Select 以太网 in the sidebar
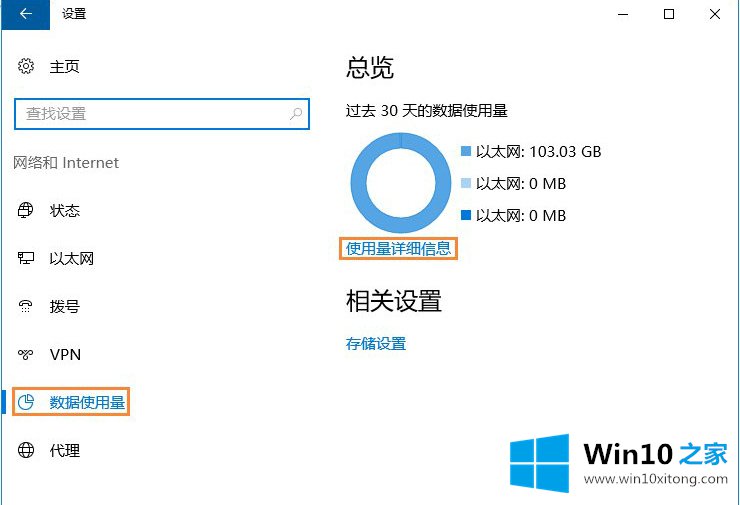This screenshot has height=505, width=740. pos(71,259)
